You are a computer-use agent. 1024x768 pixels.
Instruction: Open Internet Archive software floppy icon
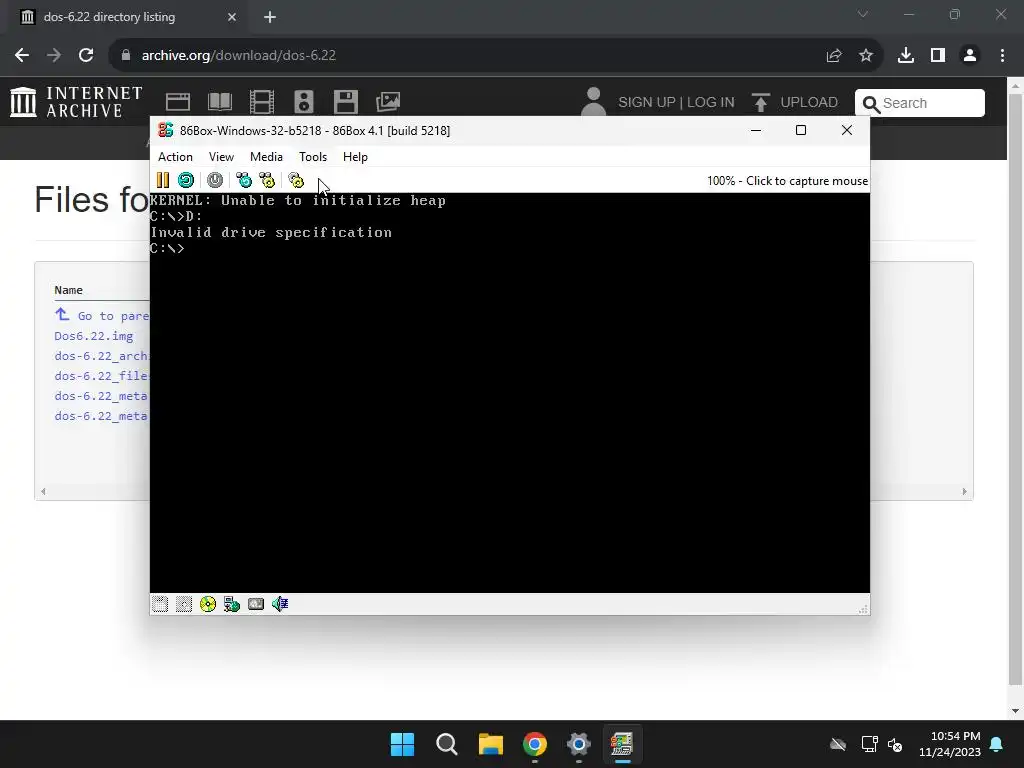coord(345,102)
